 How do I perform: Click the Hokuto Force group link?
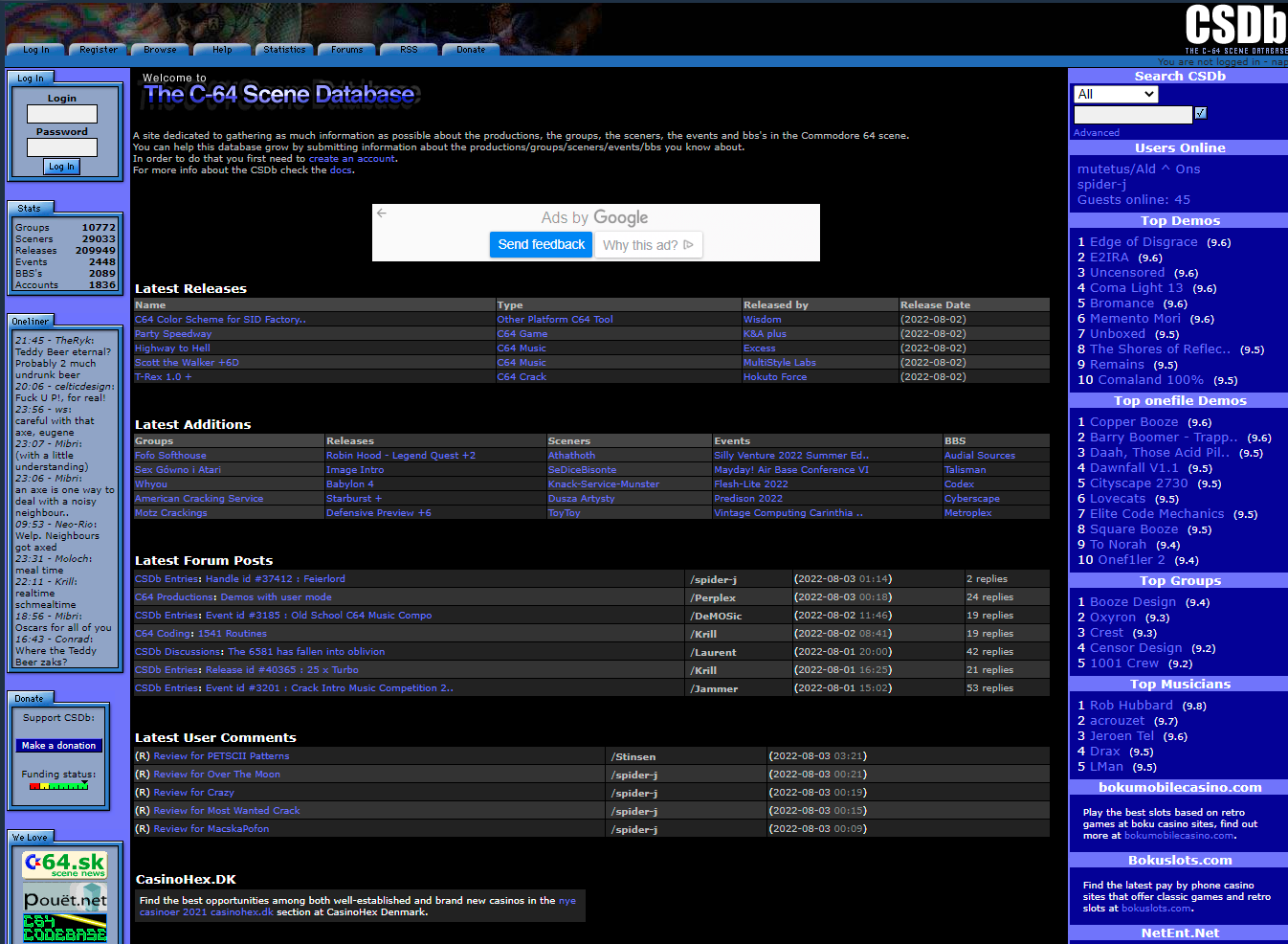coord(775,377)
